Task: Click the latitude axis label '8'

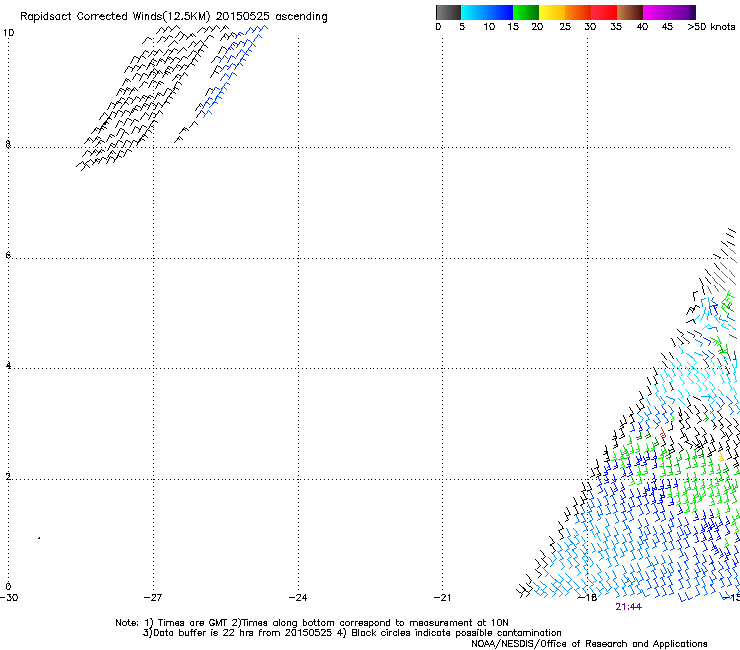Action: click(8, 144)
